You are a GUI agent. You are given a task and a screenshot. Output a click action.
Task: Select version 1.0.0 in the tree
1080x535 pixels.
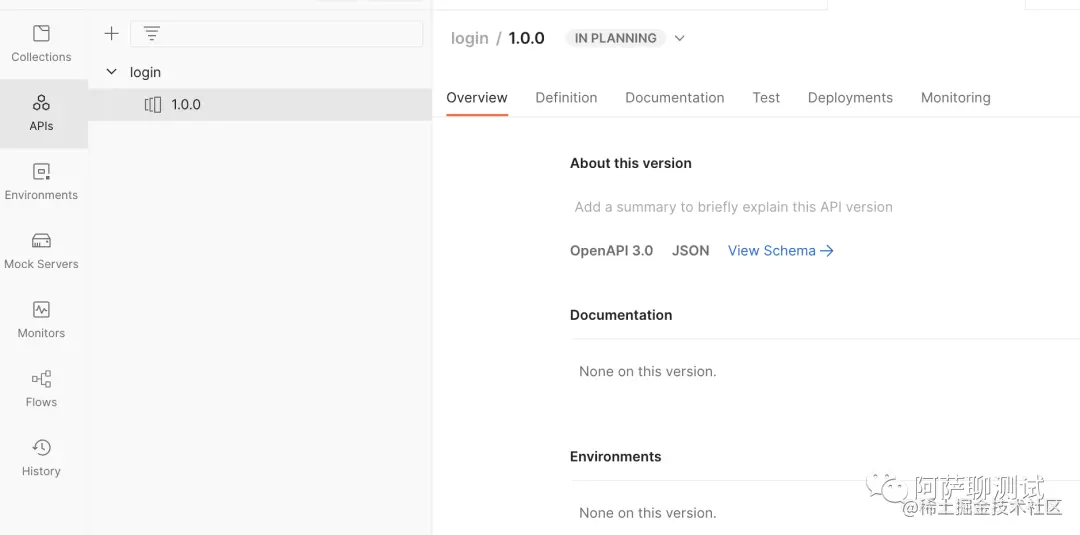pos(186,104)
